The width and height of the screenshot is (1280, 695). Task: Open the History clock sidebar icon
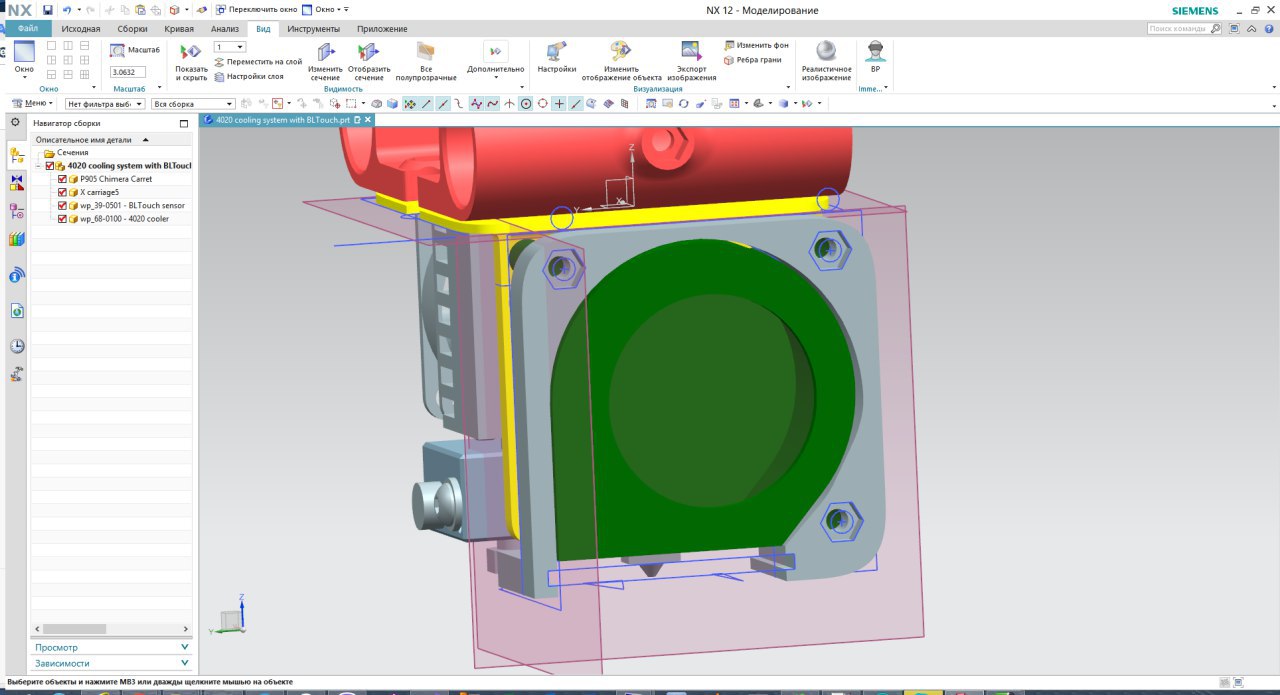(x=17, y=346)
